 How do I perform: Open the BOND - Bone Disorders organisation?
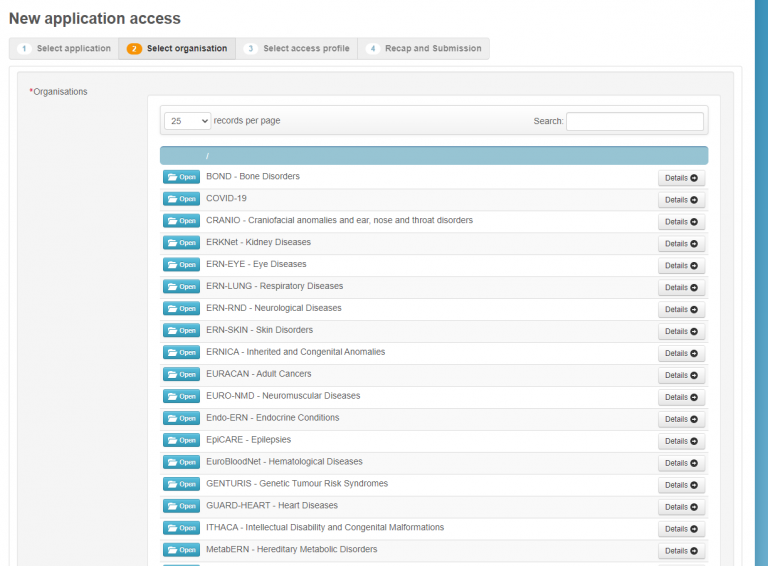coord(181,177)
